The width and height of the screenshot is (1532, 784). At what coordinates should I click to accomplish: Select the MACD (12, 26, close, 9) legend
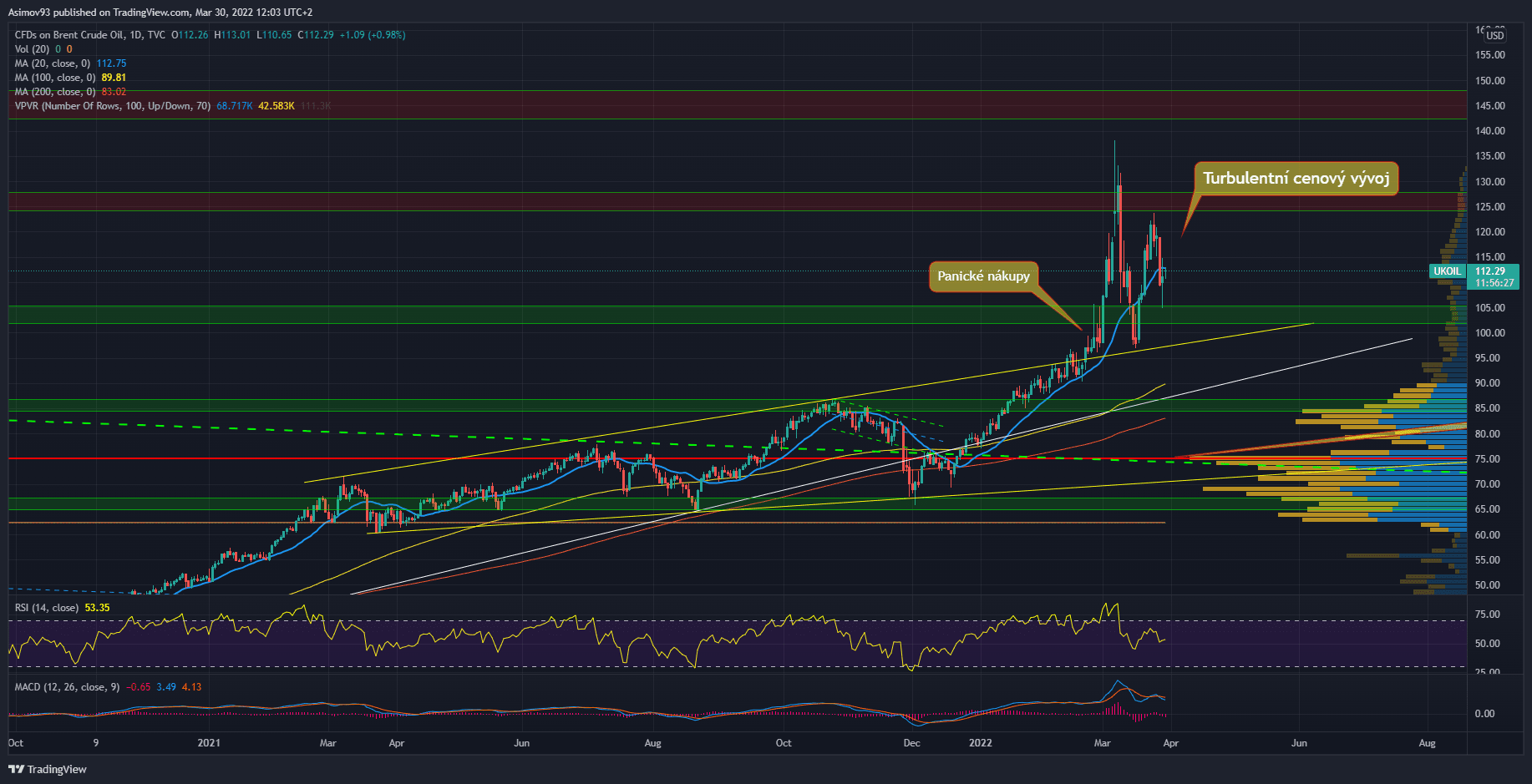tap(67, 687)
